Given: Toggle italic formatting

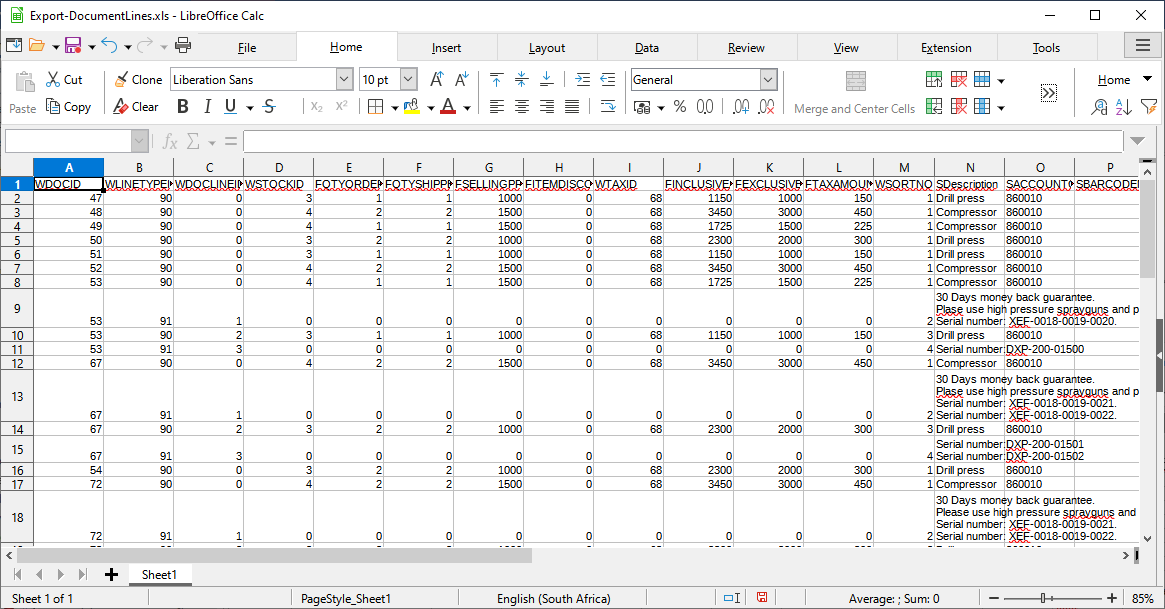Looking at the screenshot, I should (209, 105).
